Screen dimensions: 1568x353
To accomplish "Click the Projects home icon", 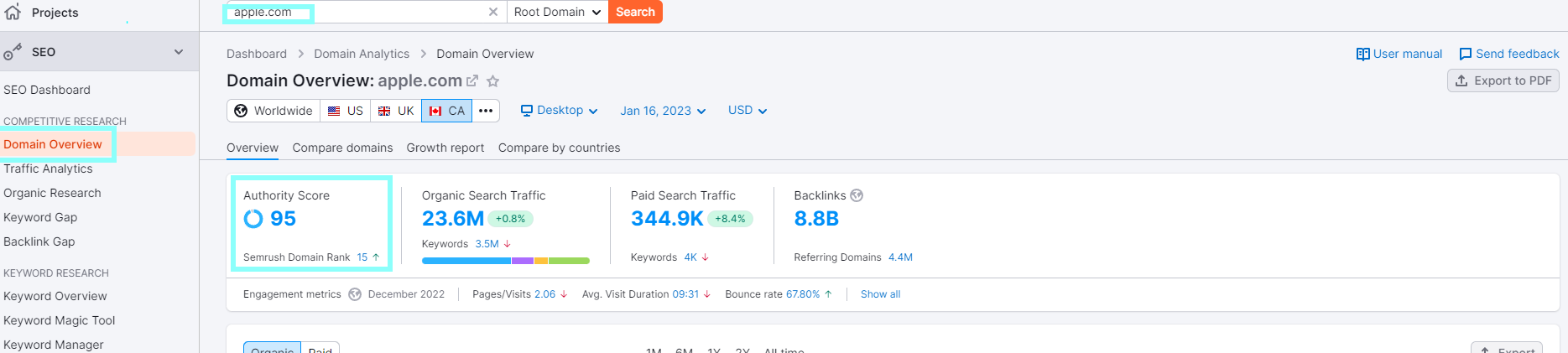I will (x=13, y=12).
